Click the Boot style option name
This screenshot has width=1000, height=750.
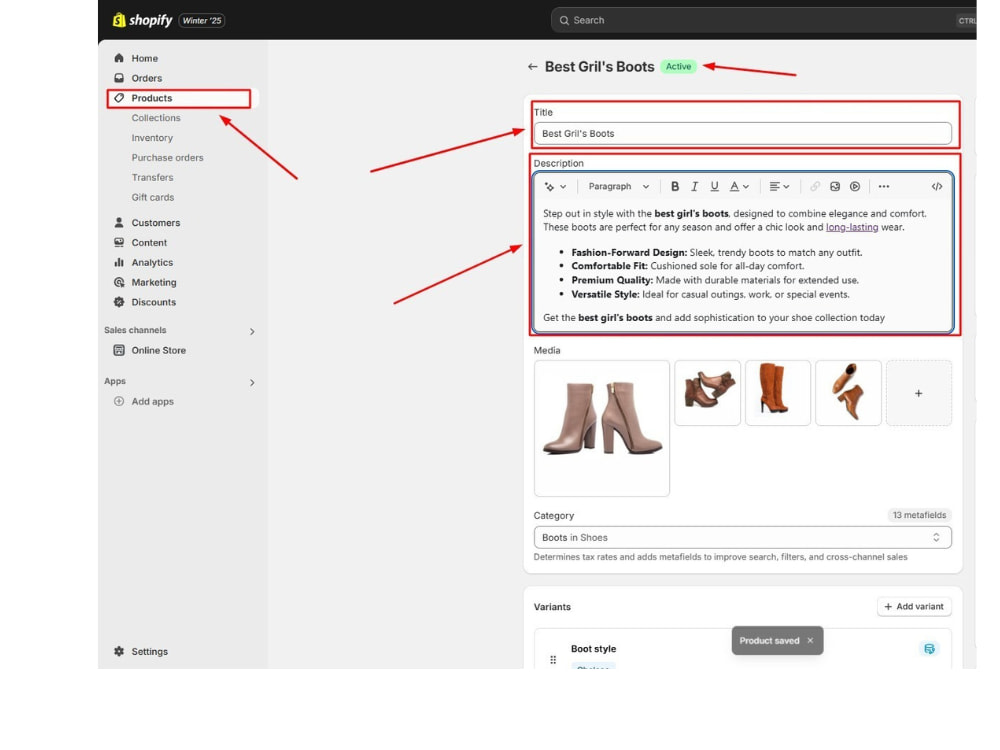(x=593, y=649)
